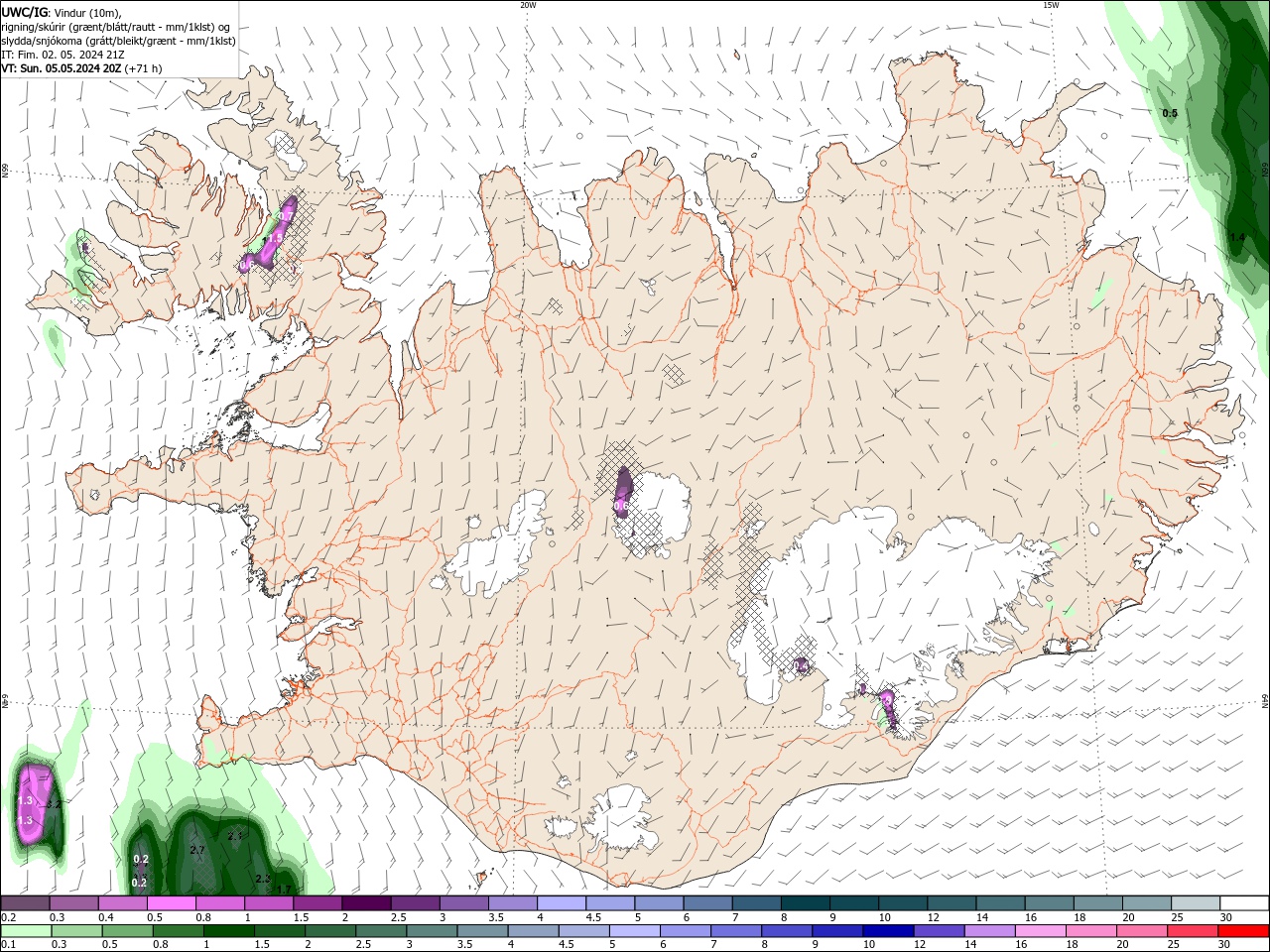Click the pale green 0.1 swatch in bottom legend row
Image resolution: width=1270 pixels, height=952 pixels.
26,931
